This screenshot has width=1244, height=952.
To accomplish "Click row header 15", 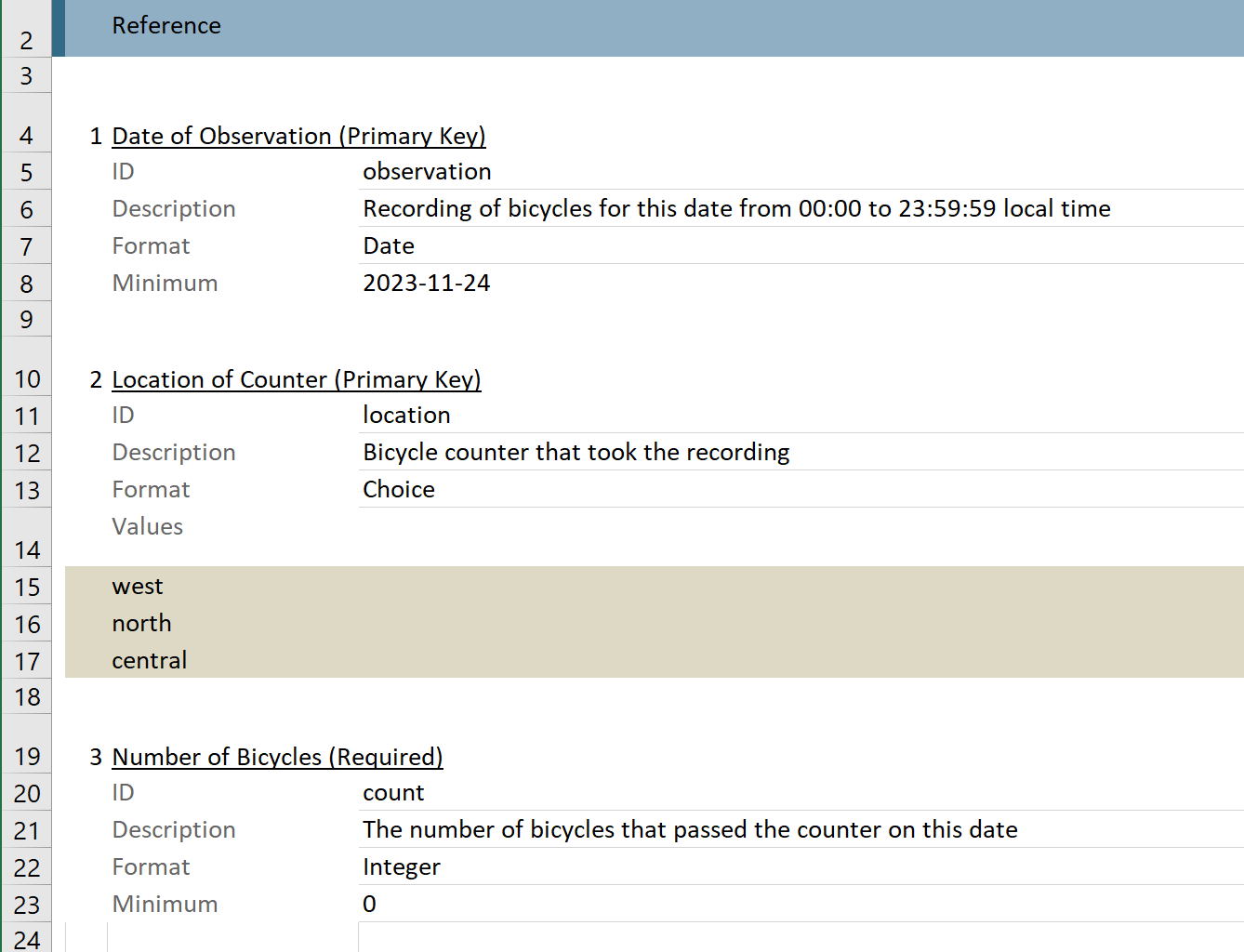I will [26, 588].
